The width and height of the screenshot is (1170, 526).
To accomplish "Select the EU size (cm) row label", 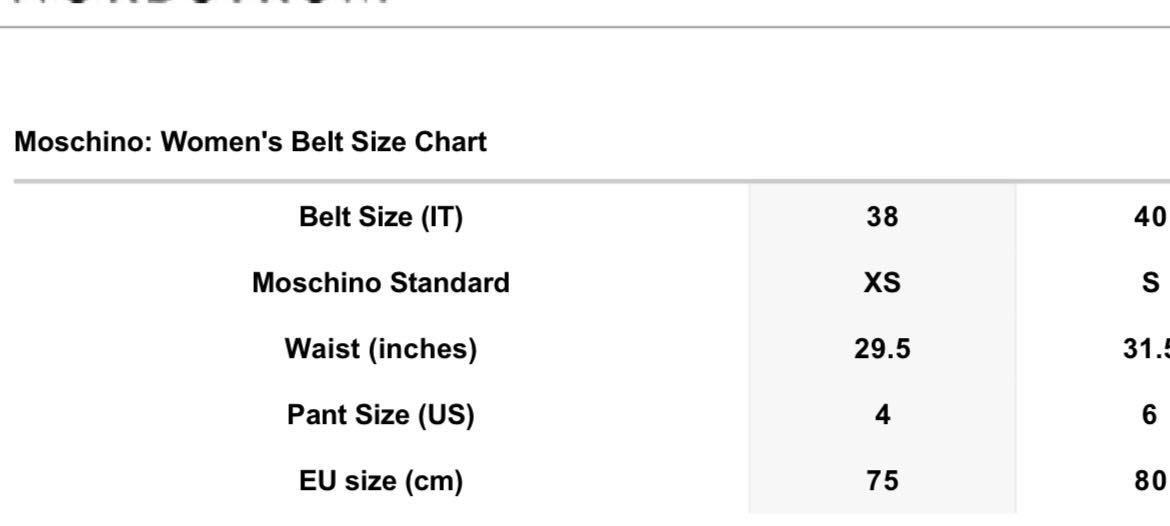I will [381, 480].
